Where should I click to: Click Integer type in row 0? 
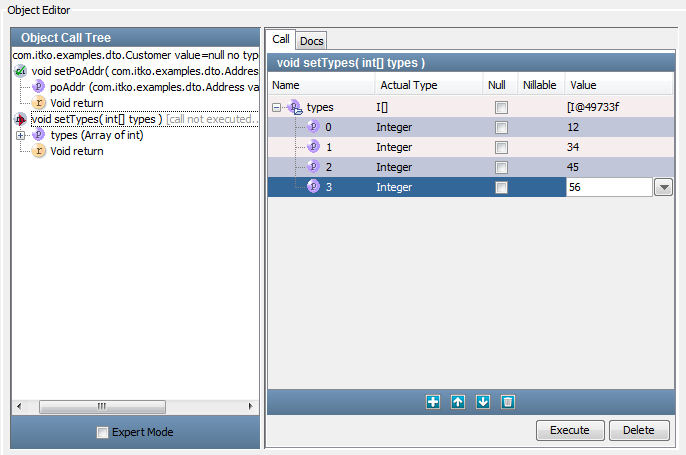coord(394,127)
